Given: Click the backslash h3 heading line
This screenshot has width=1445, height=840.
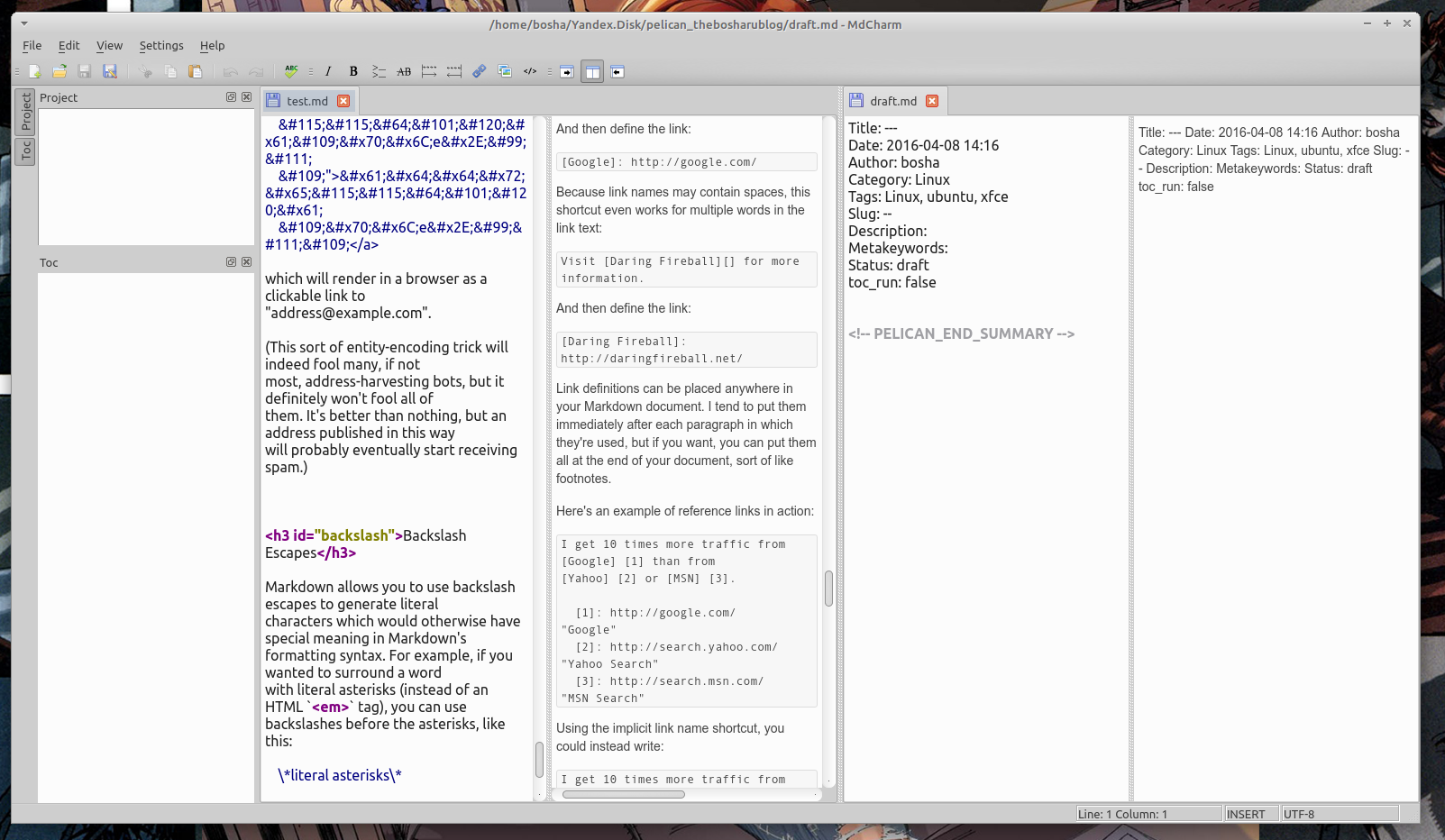Looking at the screenshot, I should coord(366,543).
